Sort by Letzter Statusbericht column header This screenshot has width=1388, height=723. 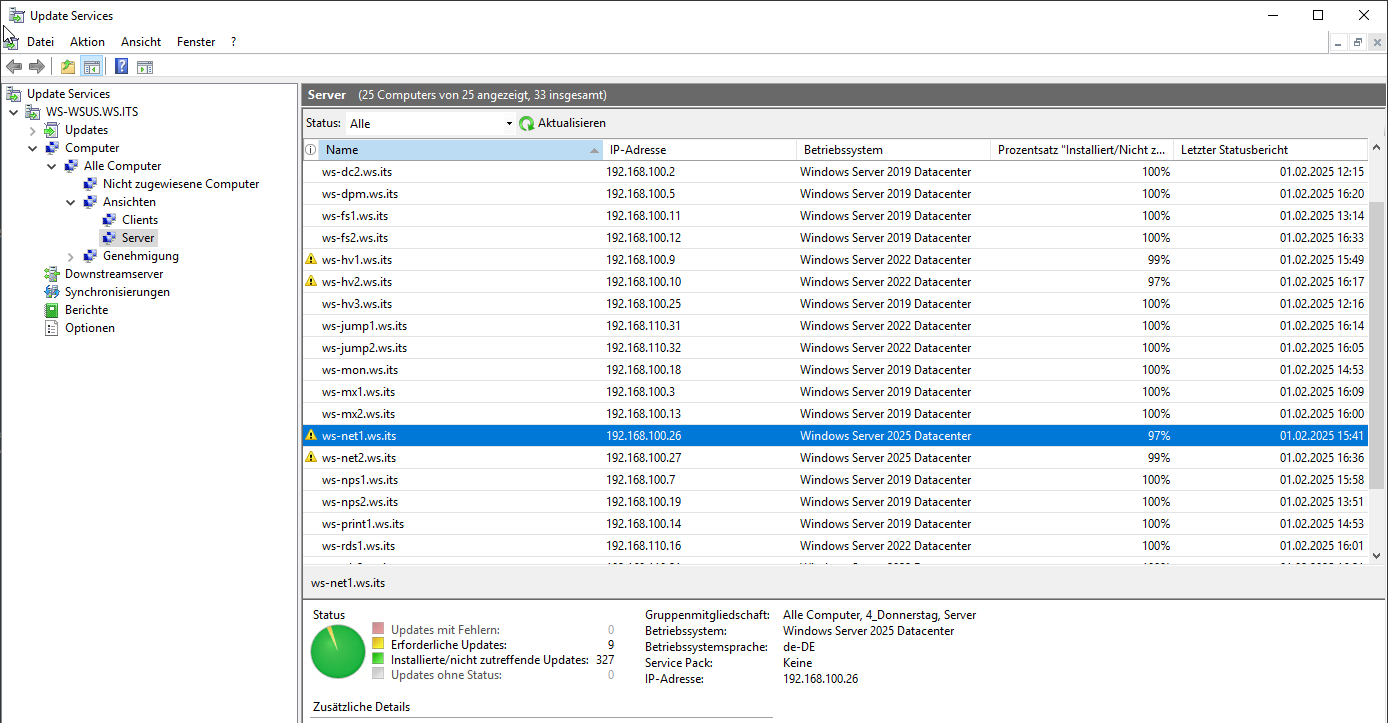[1271, 150]
